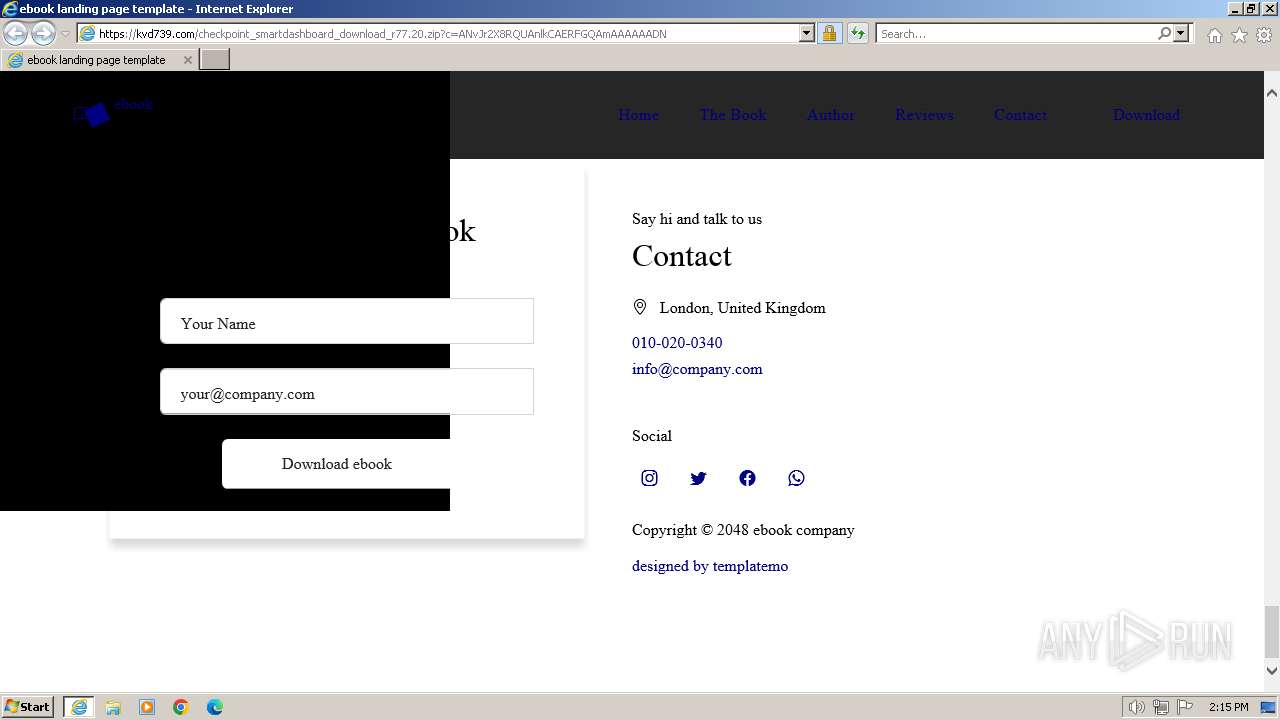
Task: Open the browser Tools gear icon
Action: pyautogui.click(x=1264, y=35)
